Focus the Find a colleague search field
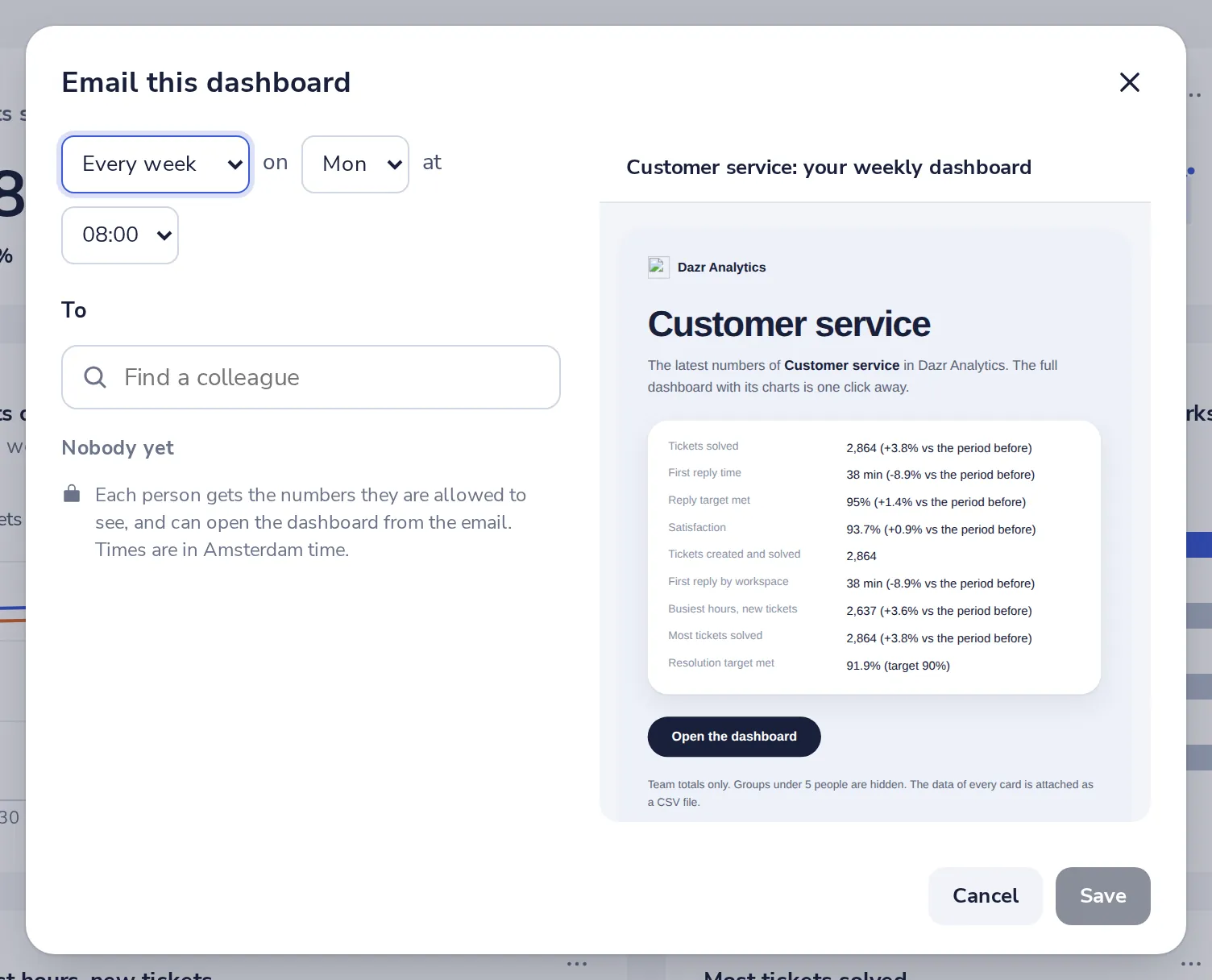Viewport: 1212px width, 980px height. (311, 377)
